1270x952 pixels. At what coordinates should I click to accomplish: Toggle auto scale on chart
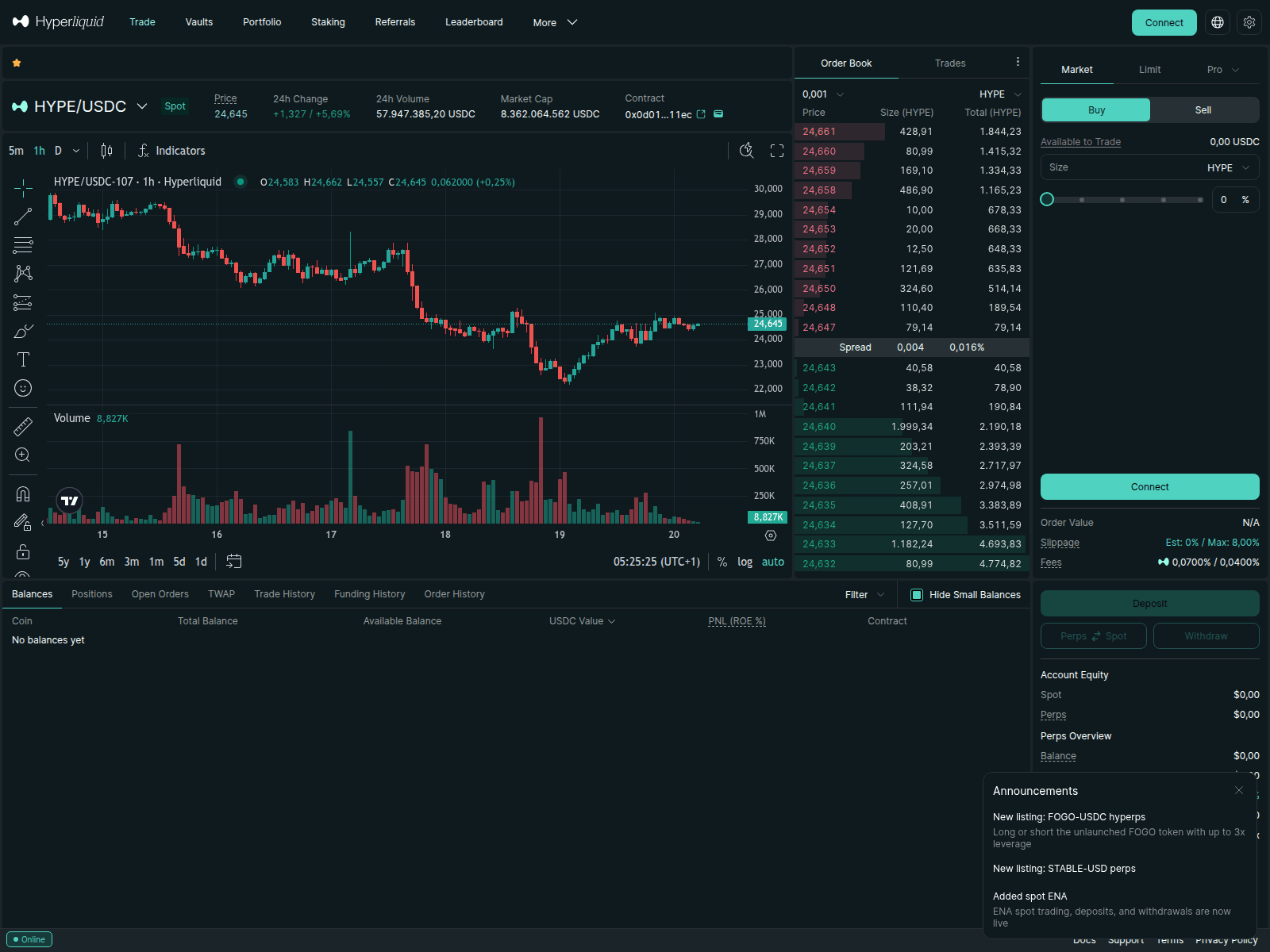[x=773, y=562]
